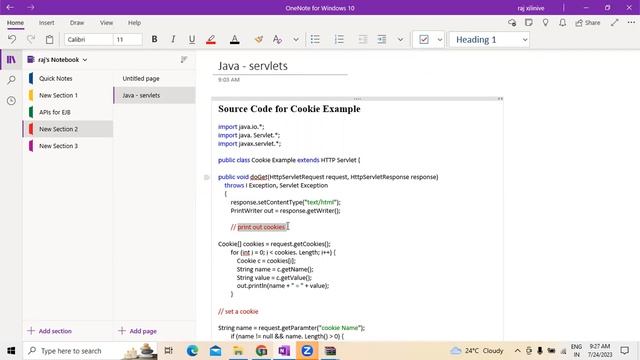Toggle bulleted list
The image size is (640, 360).
click(x=315, y=40)
